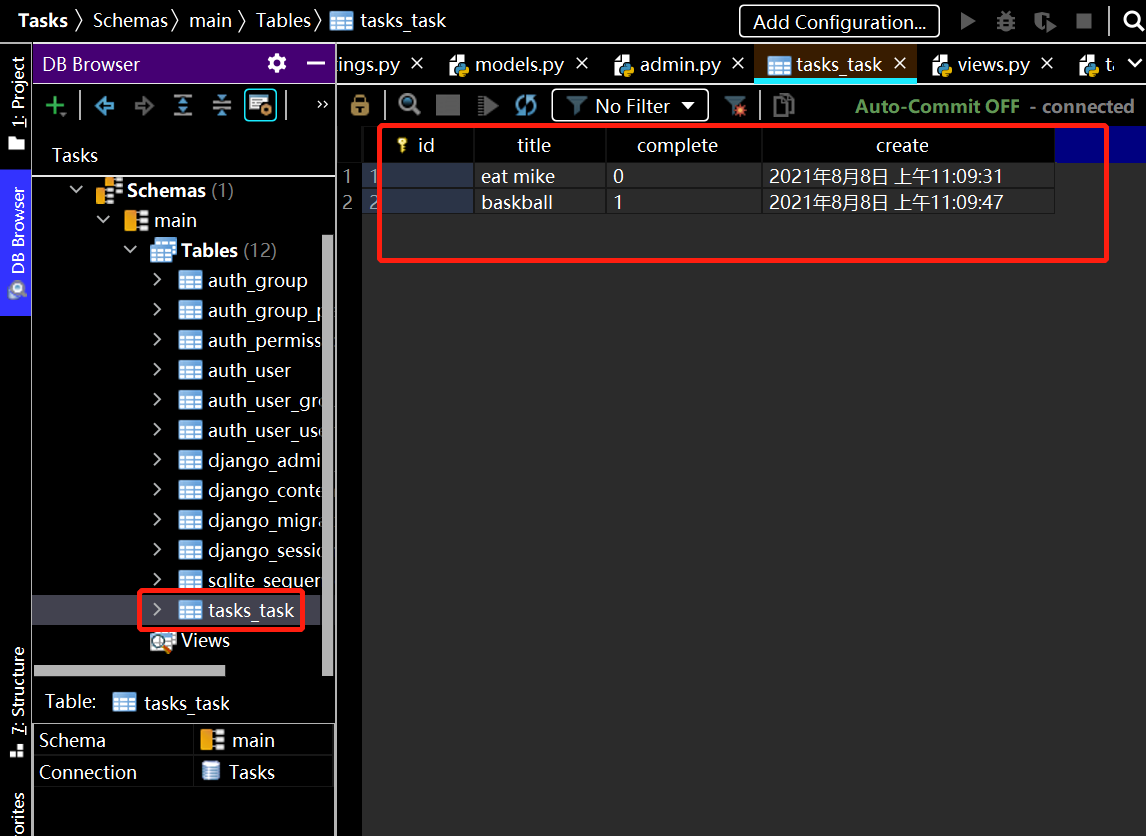Add new connection with green plus
Image resolution: width=1146 pixels, height=836 pixels.
[x=56, y=106]
